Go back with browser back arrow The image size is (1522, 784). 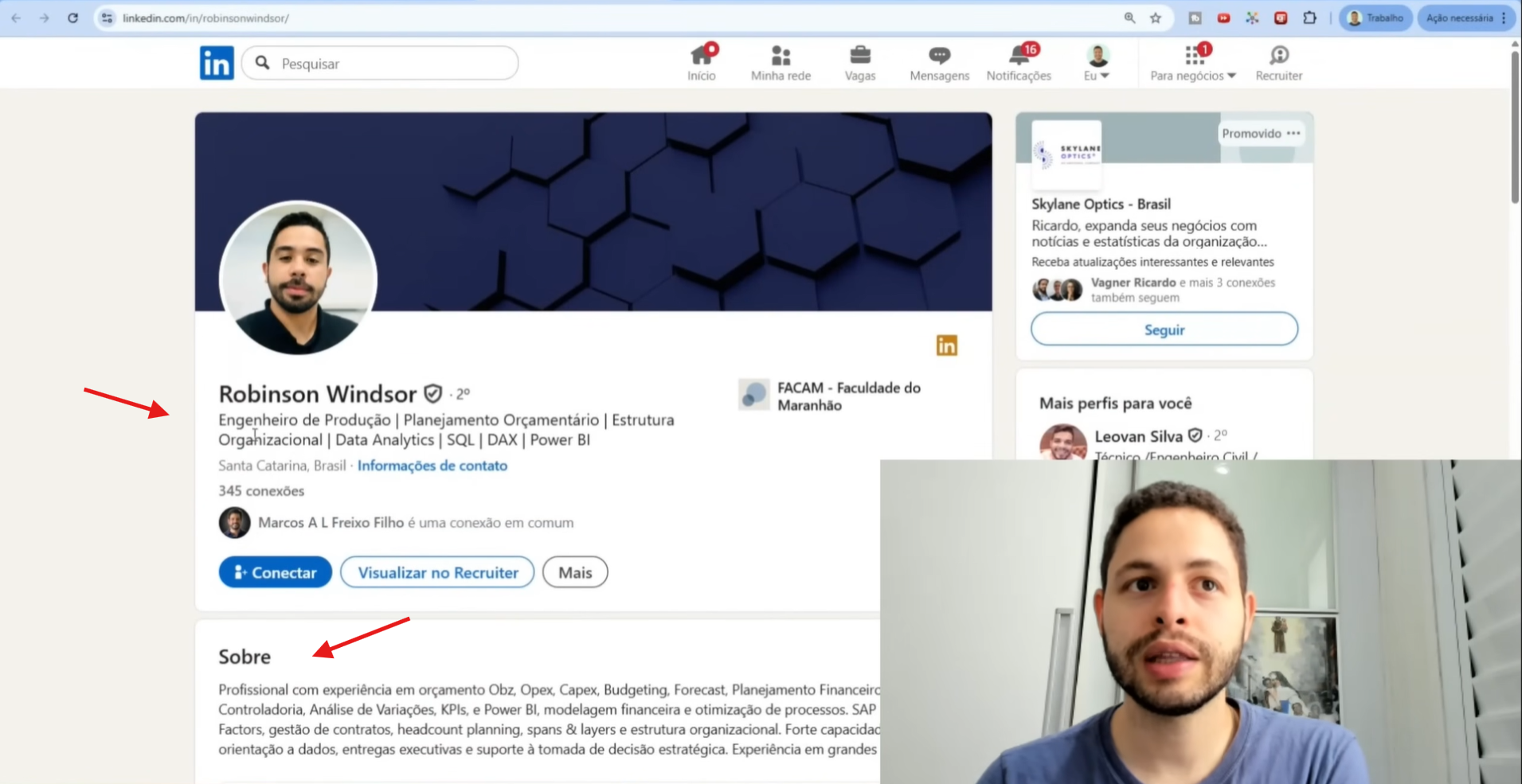[16, 18]
